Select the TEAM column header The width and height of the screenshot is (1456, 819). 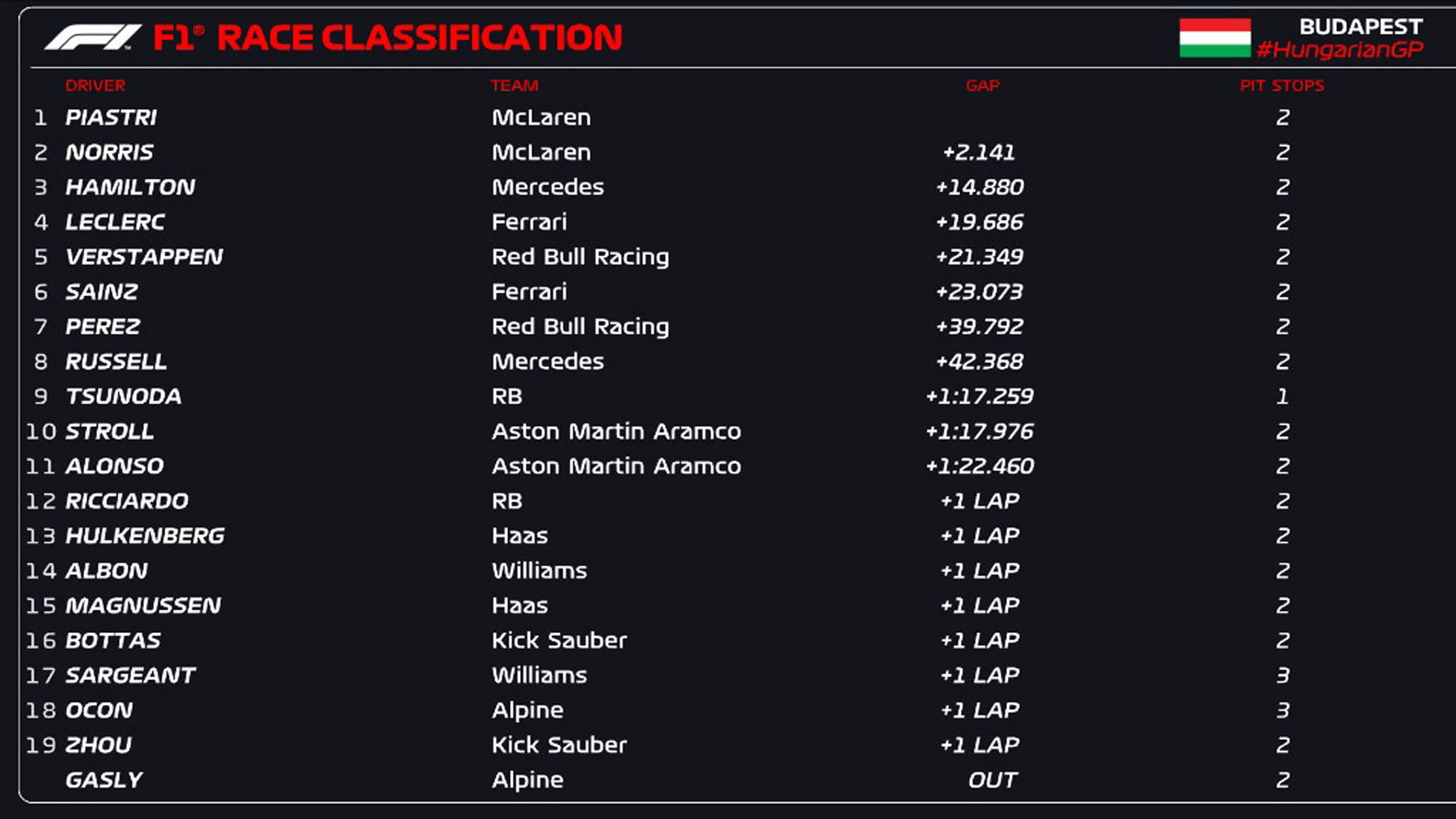pos(514,86)
